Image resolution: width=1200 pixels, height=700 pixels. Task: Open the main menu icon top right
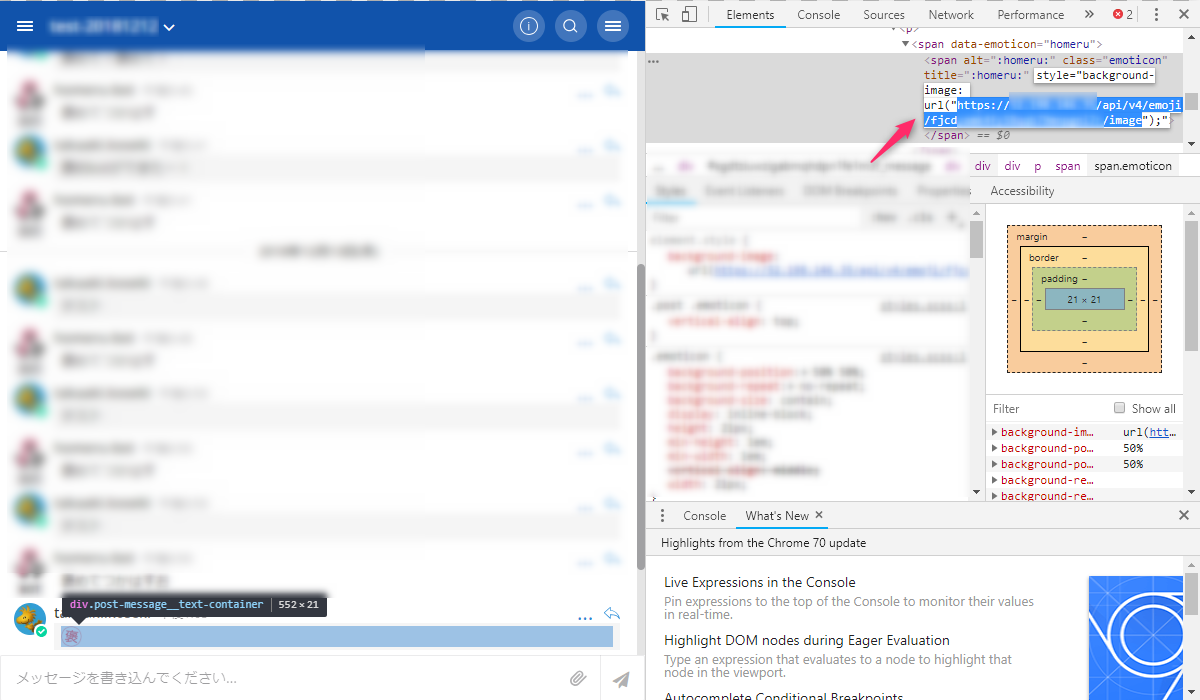click(613, 26)
